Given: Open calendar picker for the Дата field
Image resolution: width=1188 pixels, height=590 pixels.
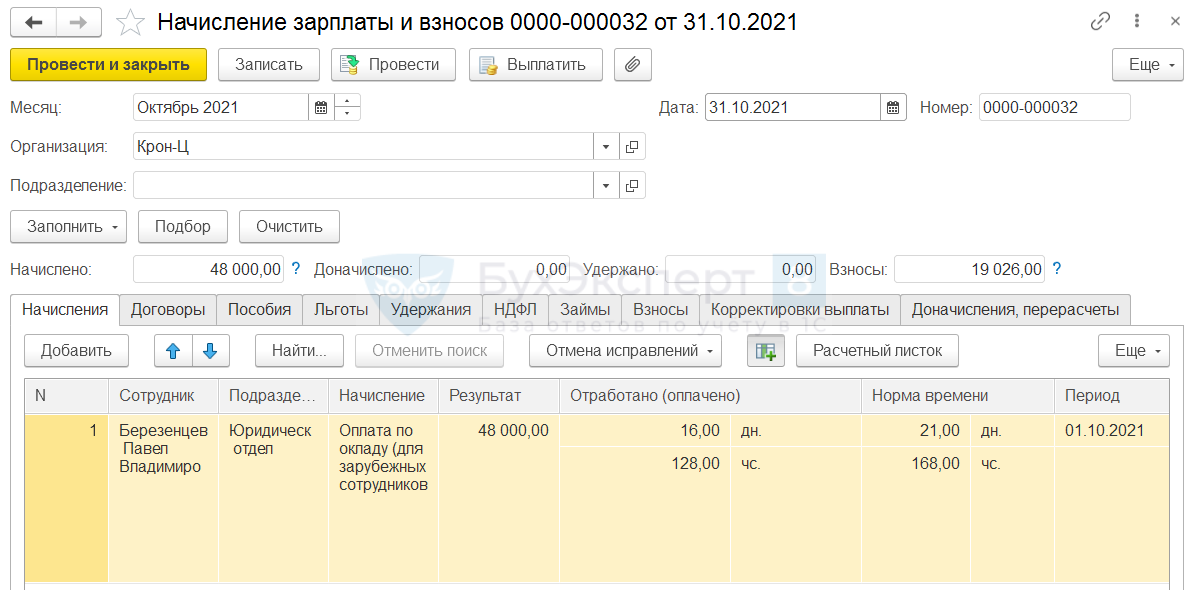Looking at the screenshot, I should pos(893,107).
